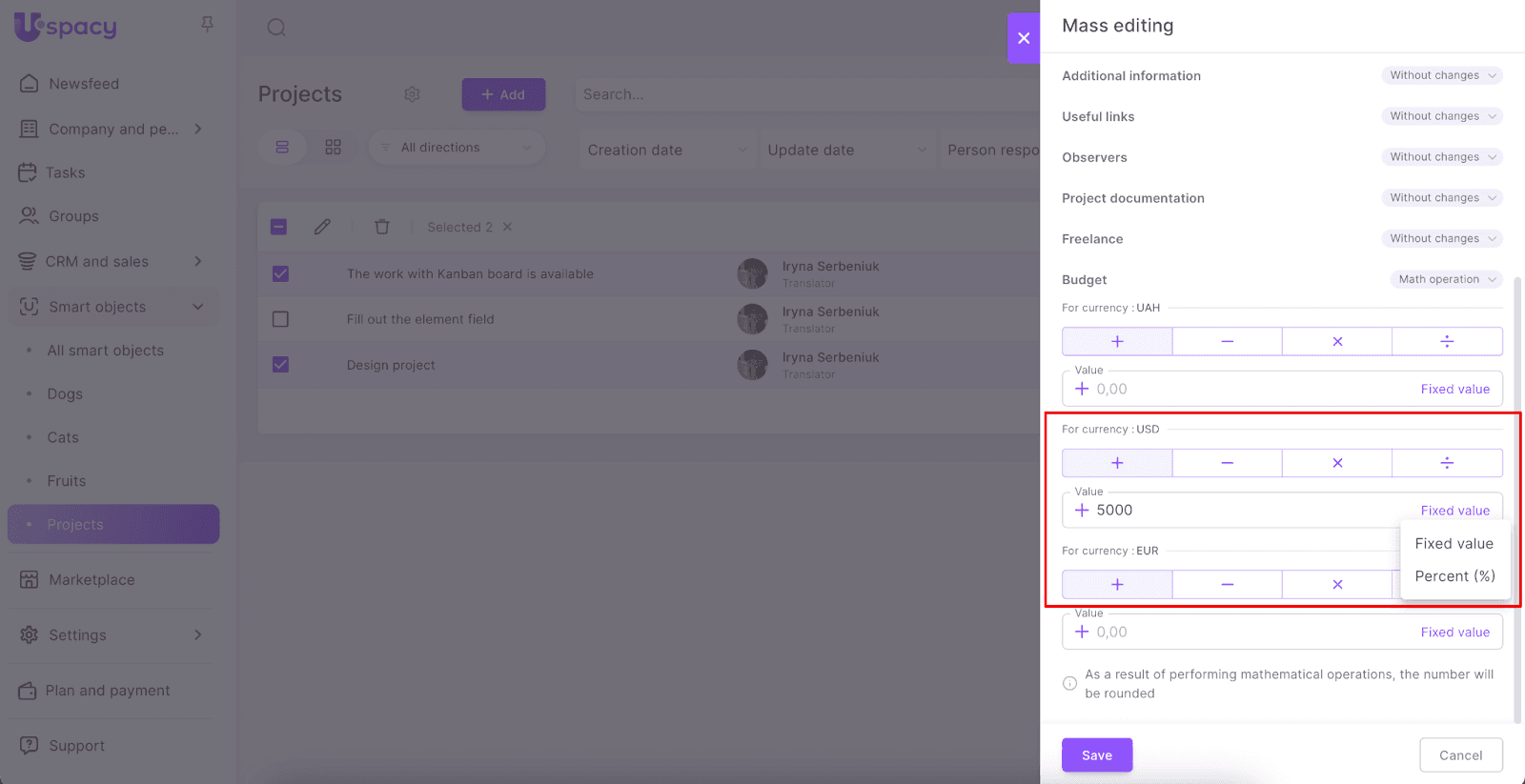The image size is (1525, 784).
Task: Cancel the mass editing
Action: (1460, 755)
